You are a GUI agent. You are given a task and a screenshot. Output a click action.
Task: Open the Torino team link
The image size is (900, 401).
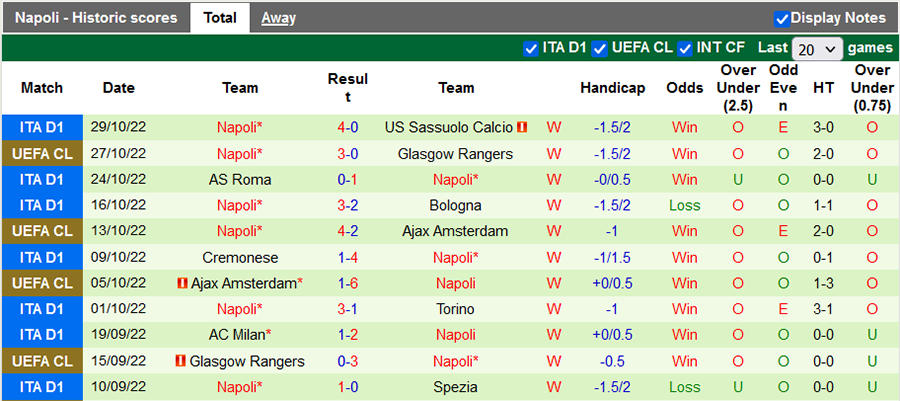(456, 309)
